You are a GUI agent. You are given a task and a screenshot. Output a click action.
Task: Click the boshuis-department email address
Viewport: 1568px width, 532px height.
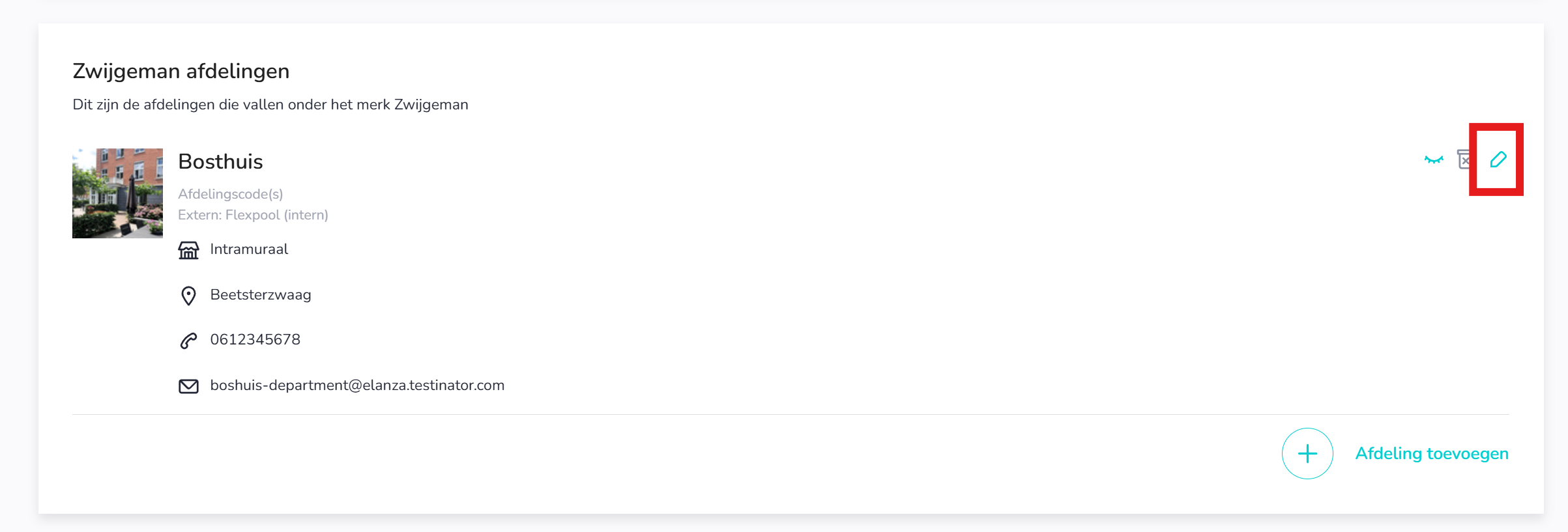click(x=357, y=385)
